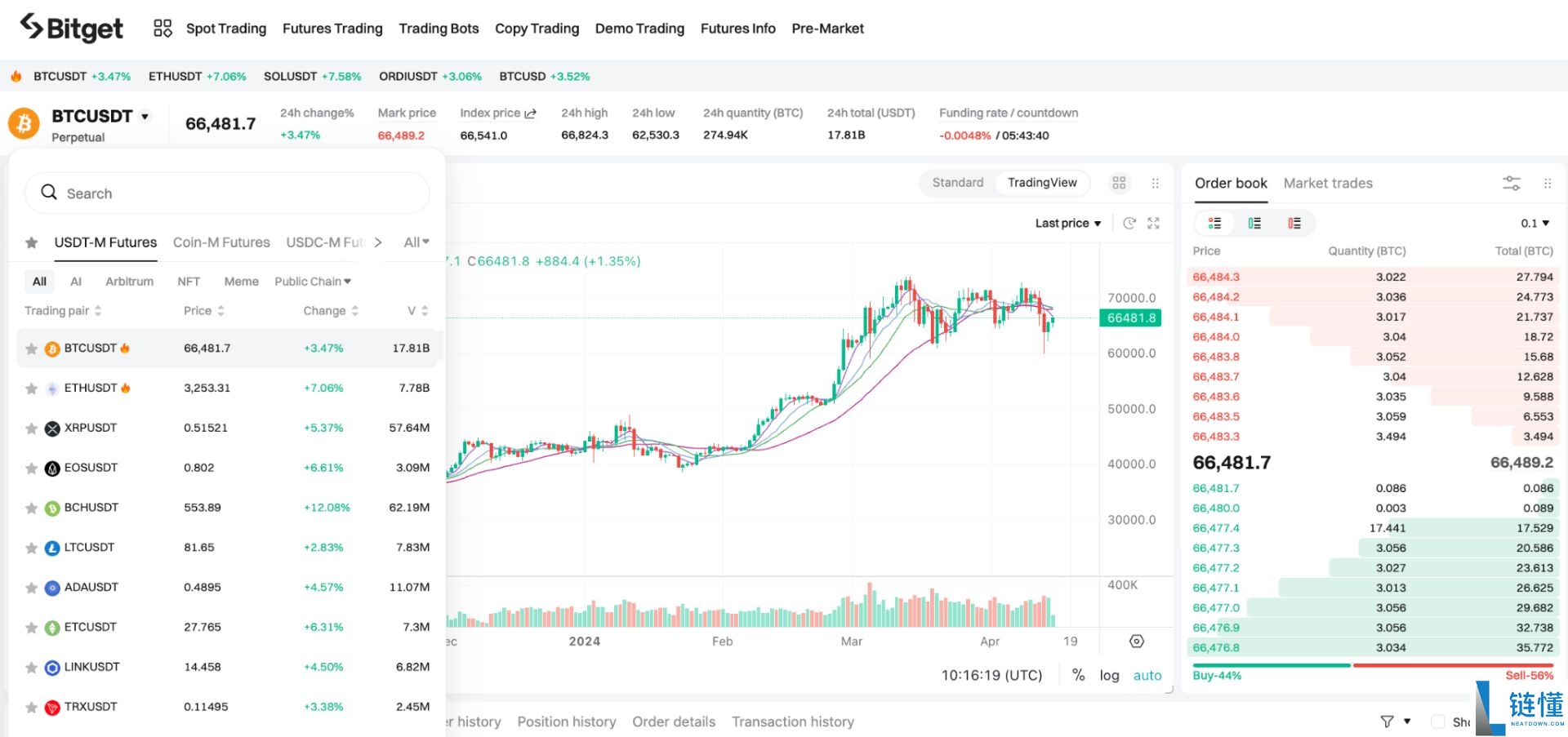Screen dimensions: 1568x737
Task: Switch to Coin-M Futures tab
Action: (x=221, y=242)
